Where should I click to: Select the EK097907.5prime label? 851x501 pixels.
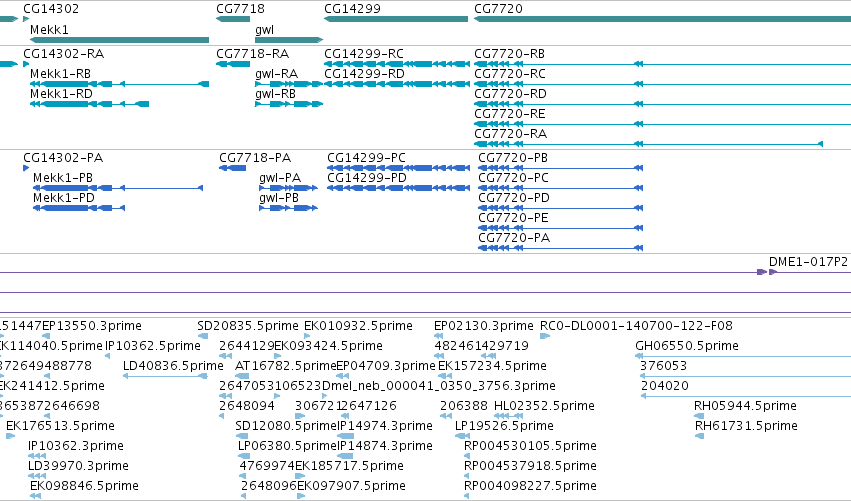click(351, 486)
